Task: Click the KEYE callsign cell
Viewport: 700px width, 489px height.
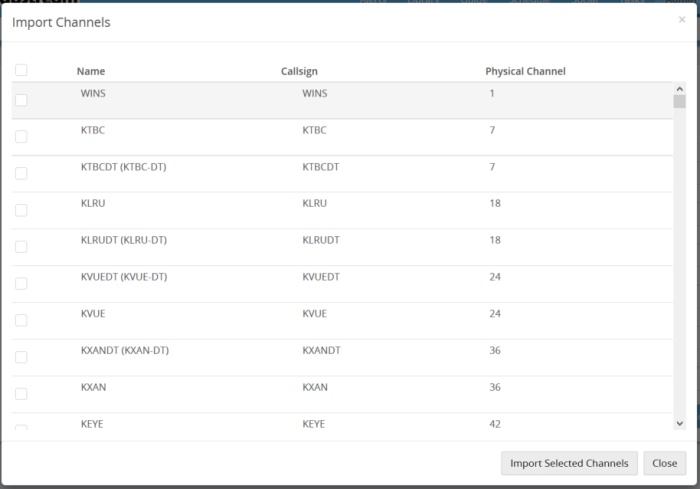Action: click(x=313, y=424)
